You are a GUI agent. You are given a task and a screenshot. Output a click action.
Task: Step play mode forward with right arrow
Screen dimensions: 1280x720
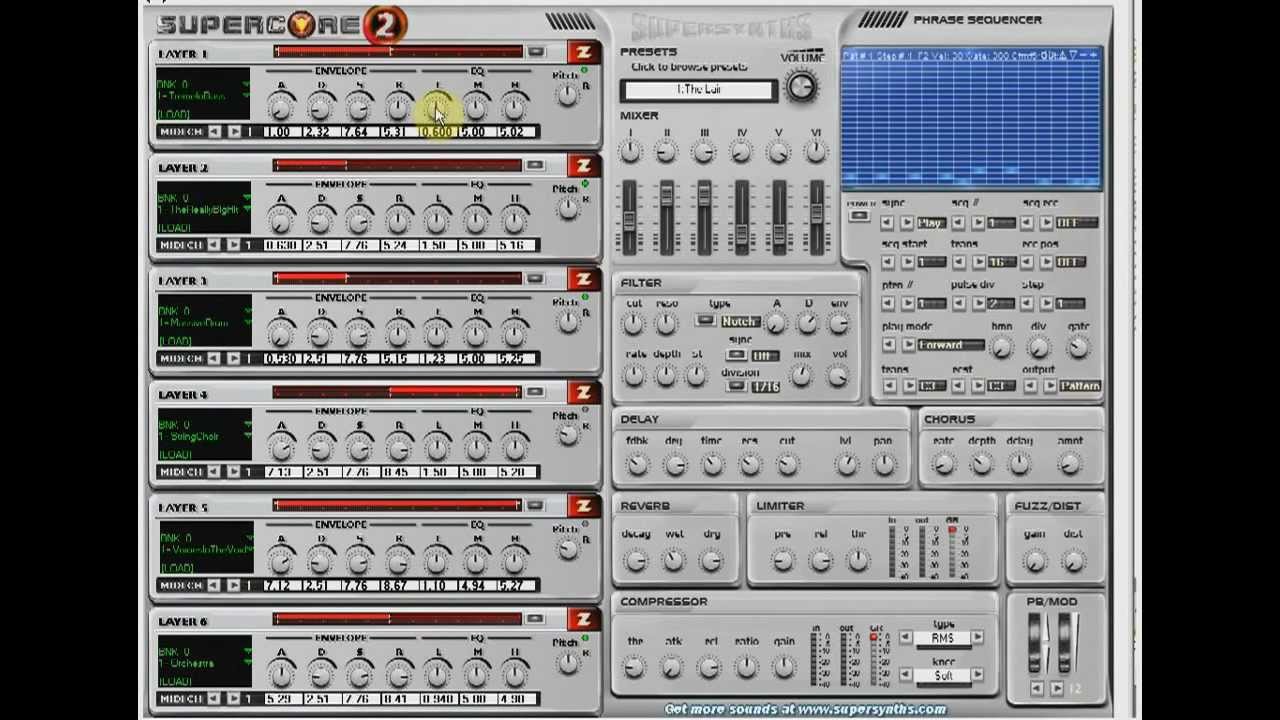tap(907, 345)
